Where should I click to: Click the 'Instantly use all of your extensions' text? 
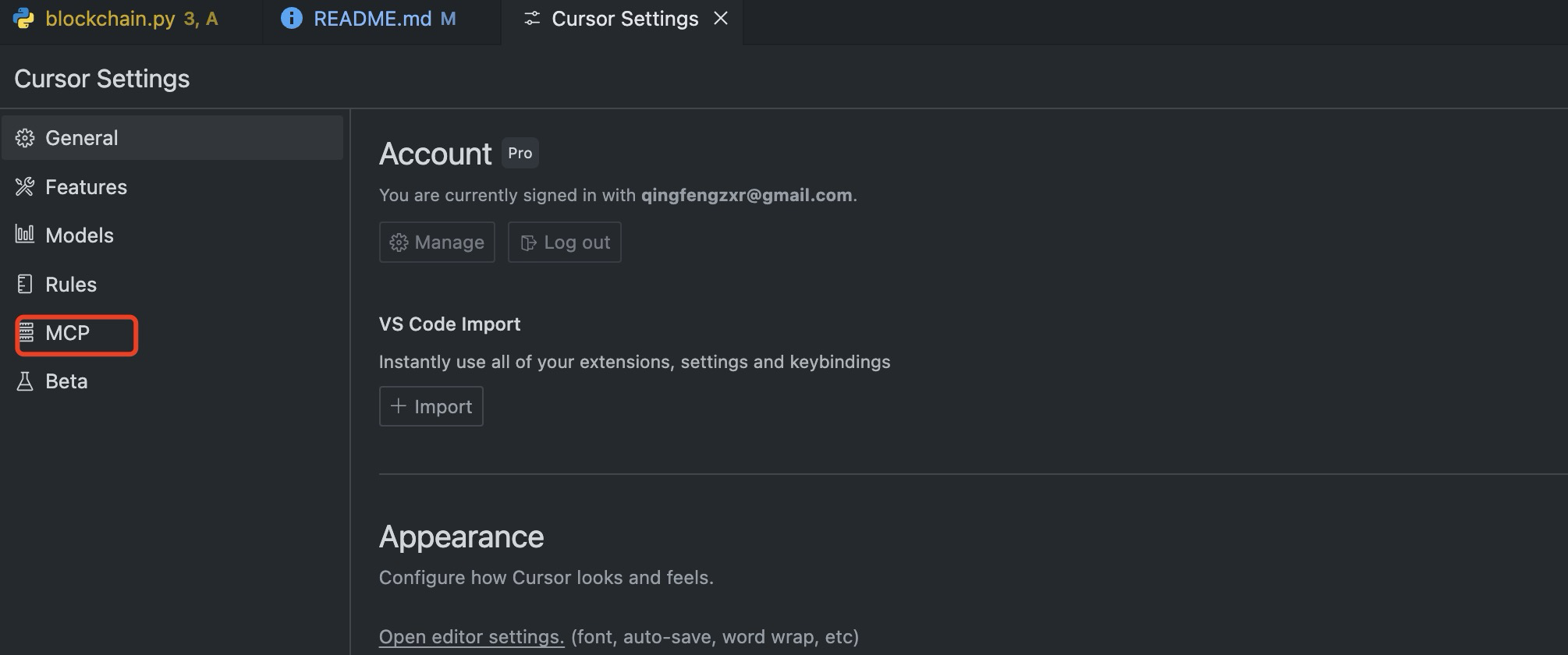(634, 362)
